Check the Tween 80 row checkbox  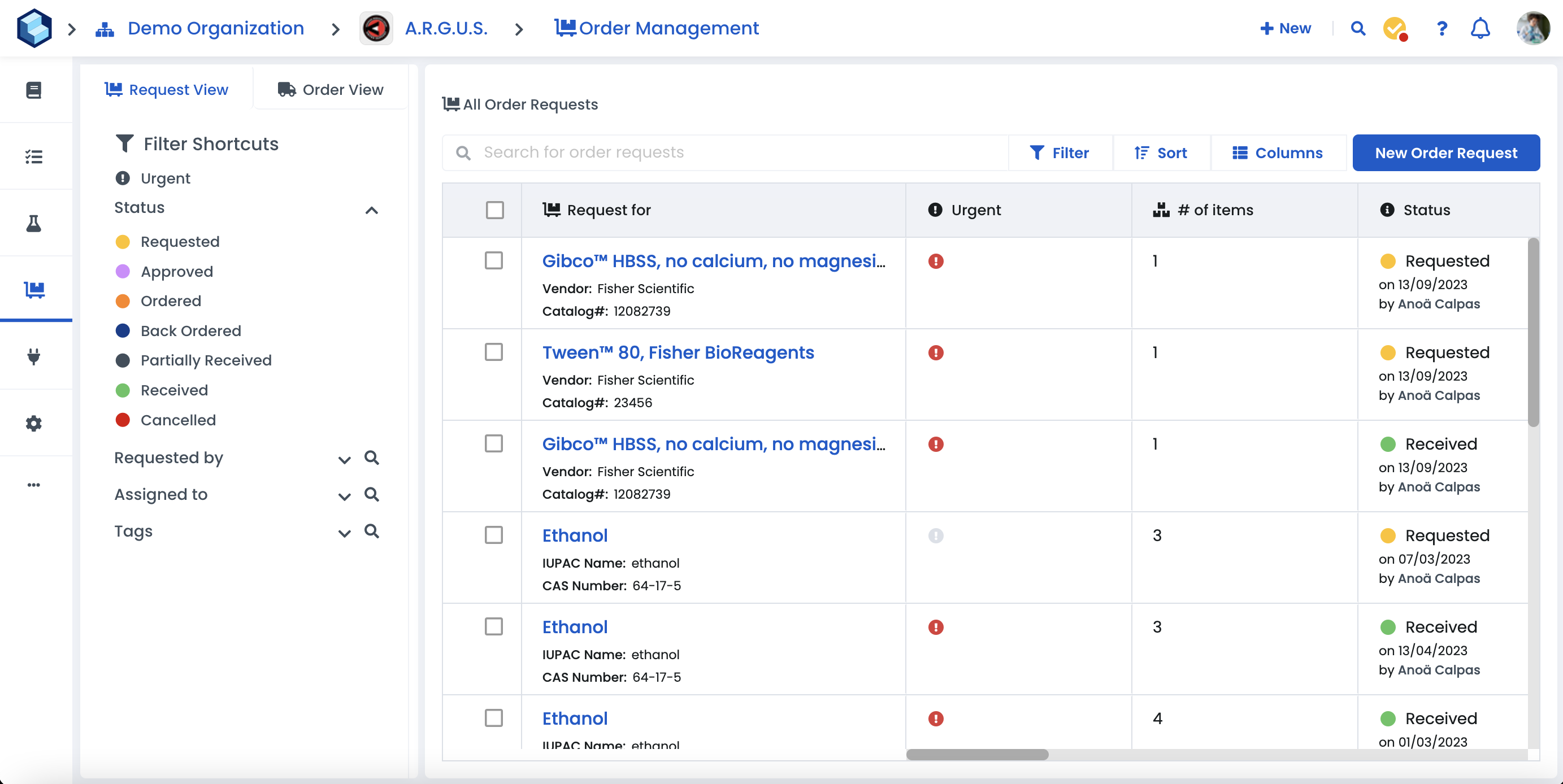pos(494,352)
